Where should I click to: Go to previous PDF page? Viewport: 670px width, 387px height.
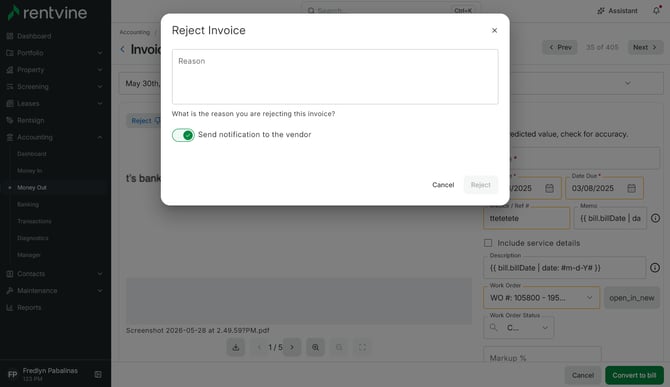coord(259,347)
